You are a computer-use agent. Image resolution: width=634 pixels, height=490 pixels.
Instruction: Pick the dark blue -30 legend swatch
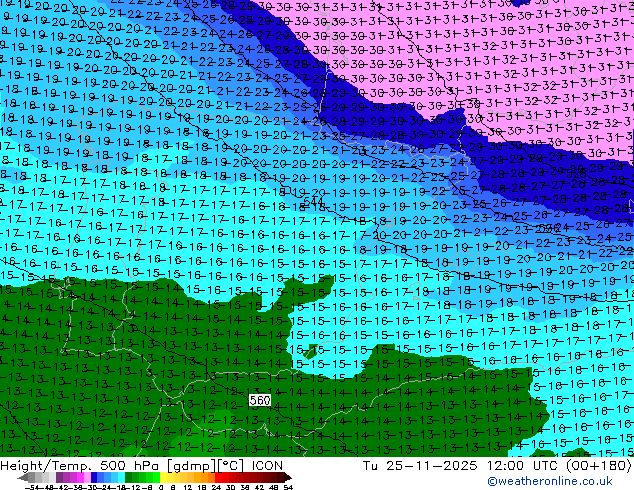click(x=94, y=477)
